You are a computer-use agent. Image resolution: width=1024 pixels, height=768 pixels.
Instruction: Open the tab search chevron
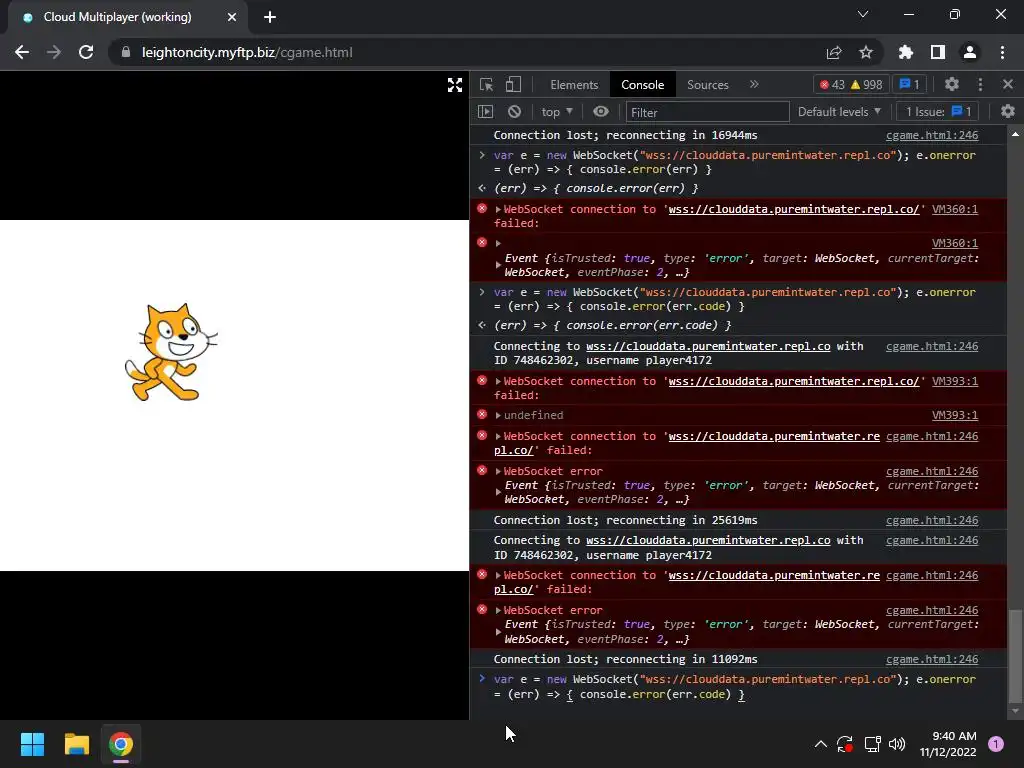[x=863, y=14]
